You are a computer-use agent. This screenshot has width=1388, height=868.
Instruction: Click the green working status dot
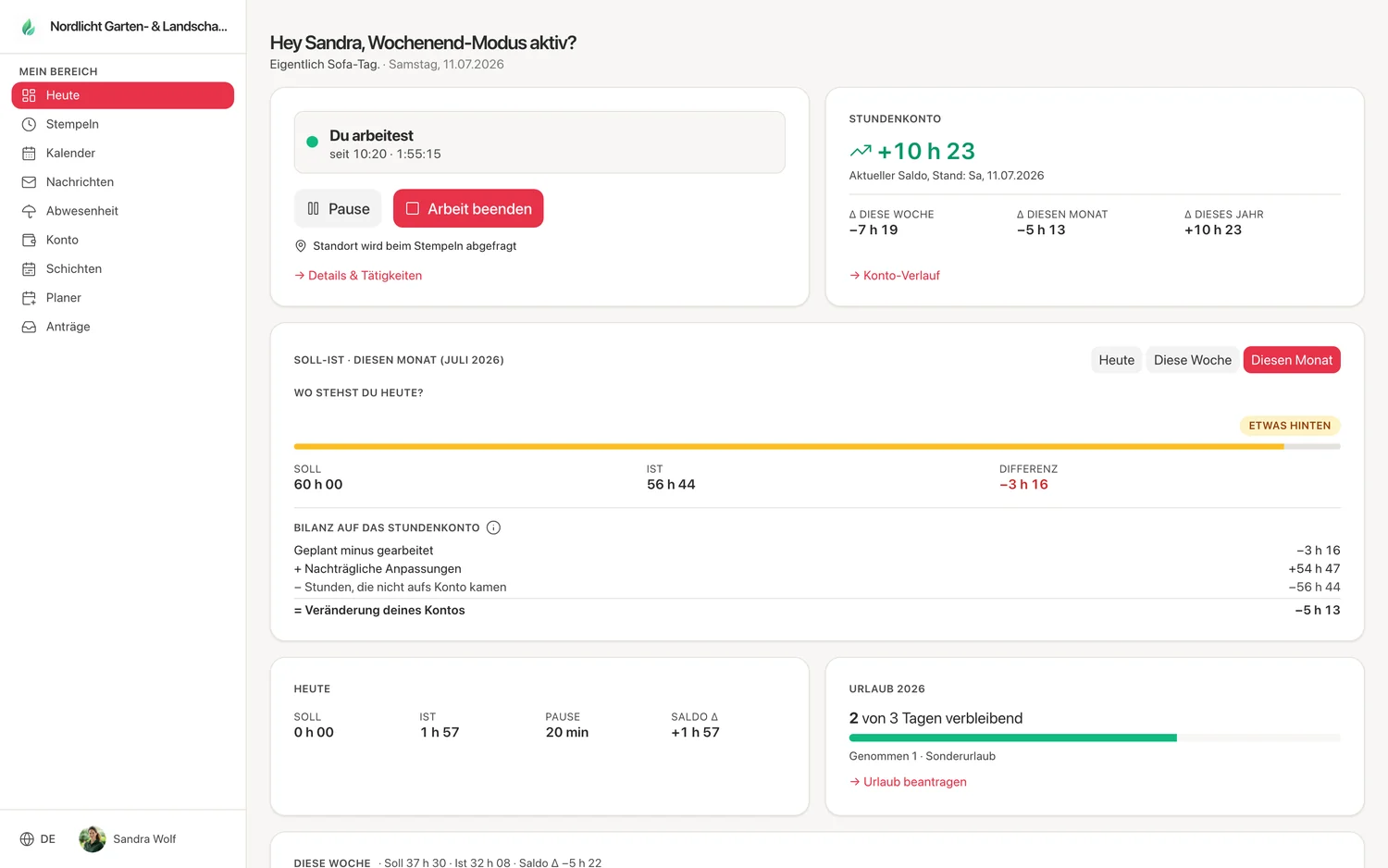click(313, 143)
